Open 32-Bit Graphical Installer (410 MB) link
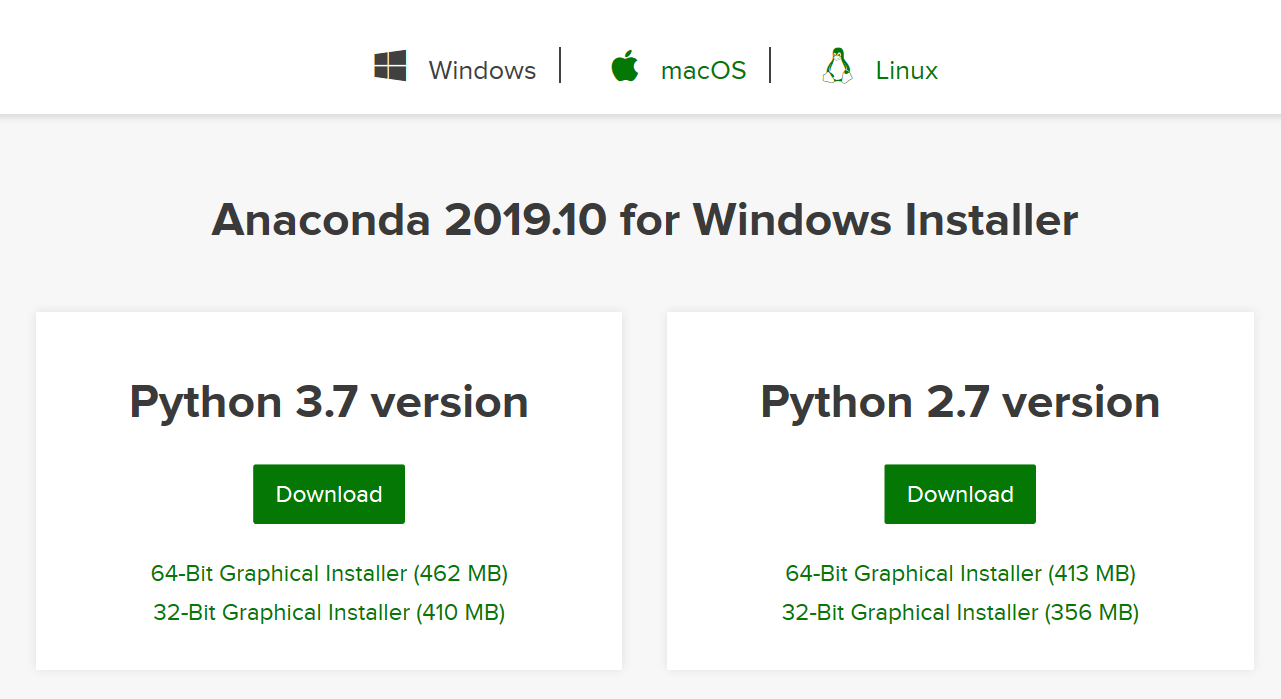 click(328, 612)
